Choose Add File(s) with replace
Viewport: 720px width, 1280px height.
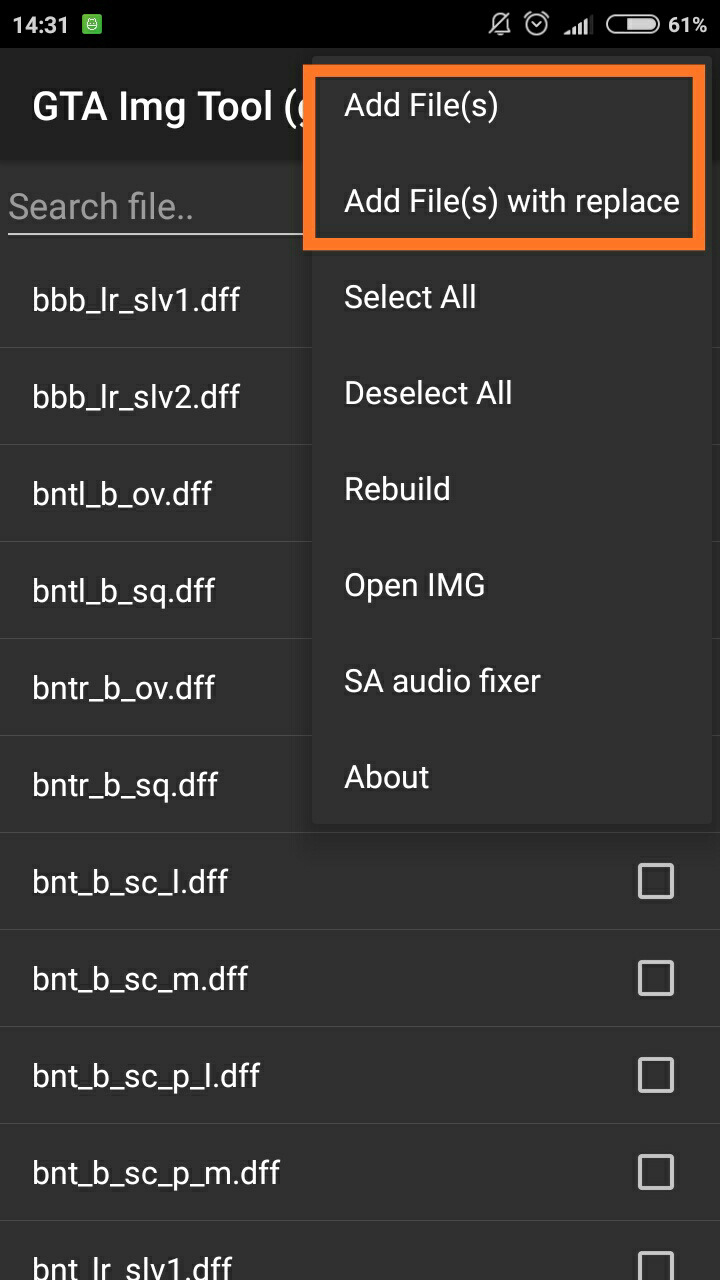click(512, 201)
